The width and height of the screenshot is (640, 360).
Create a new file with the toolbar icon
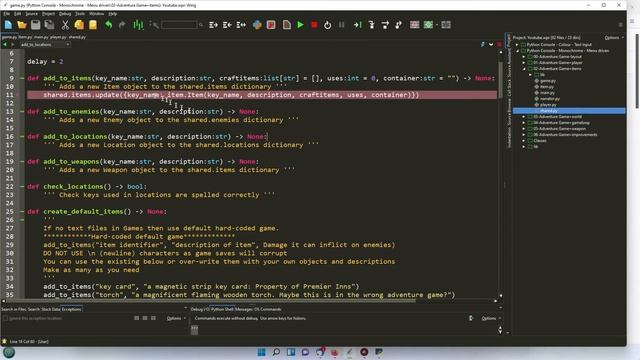pos(8,25)
